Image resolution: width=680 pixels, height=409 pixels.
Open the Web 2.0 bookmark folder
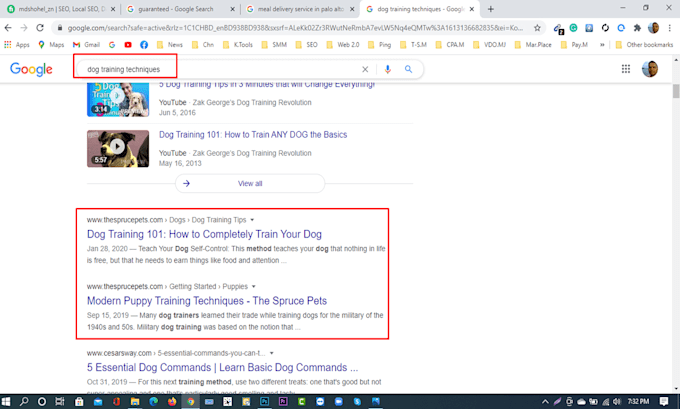click(343, 45)
